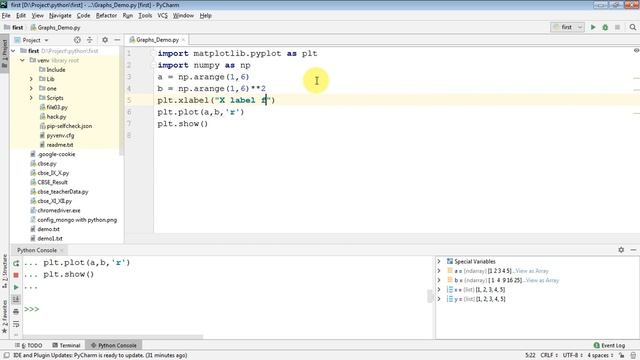The image size is (640, 360).
Task: Click 'View as Array' link for variable a
Action: click(531, 271)
